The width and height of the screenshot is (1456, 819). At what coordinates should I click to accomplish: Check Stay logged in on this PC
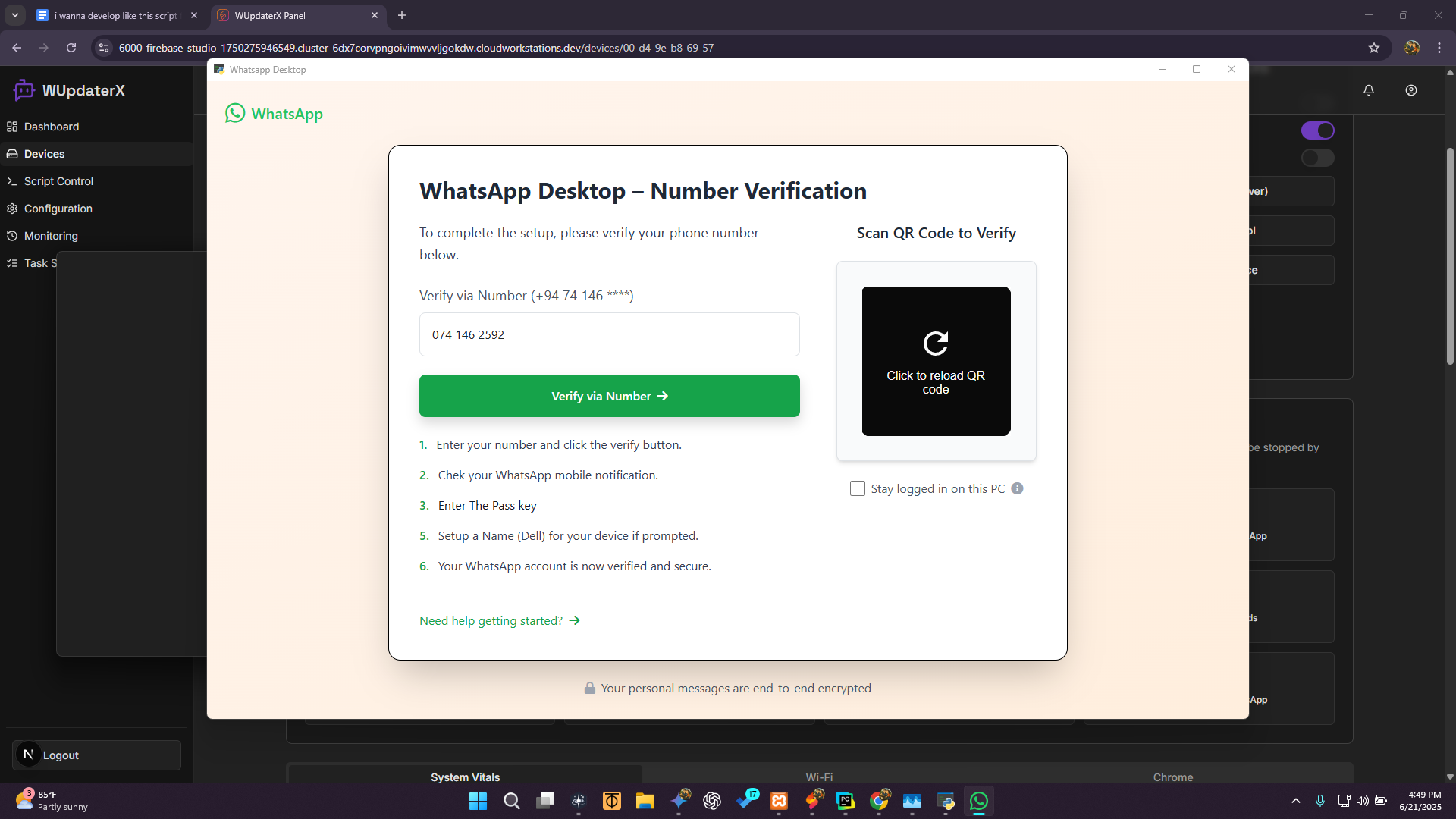point(858,489)
